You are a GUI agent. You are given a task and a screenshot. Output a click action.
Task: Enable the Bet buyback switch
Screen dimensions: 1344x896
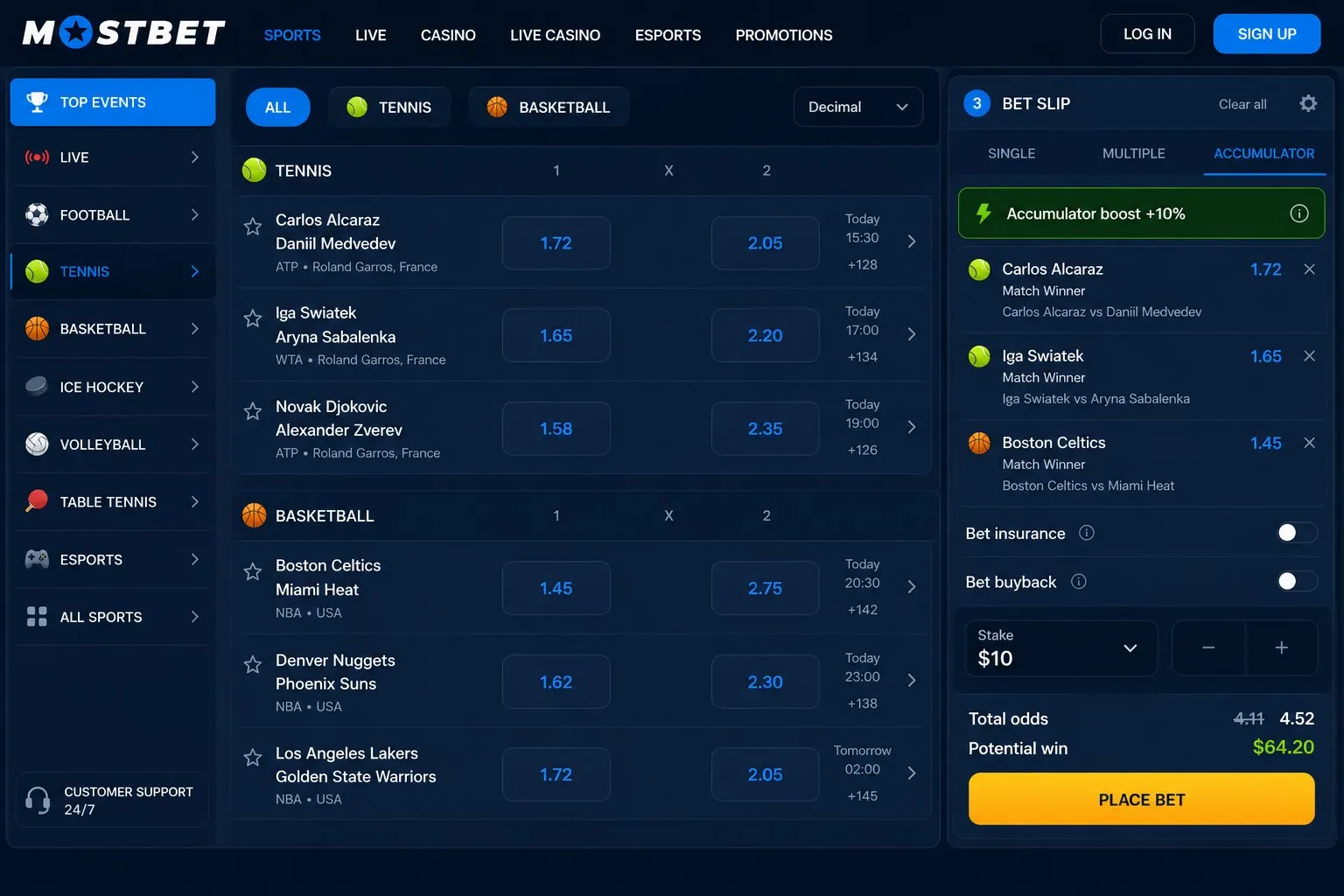click(x=1297, y=581)
